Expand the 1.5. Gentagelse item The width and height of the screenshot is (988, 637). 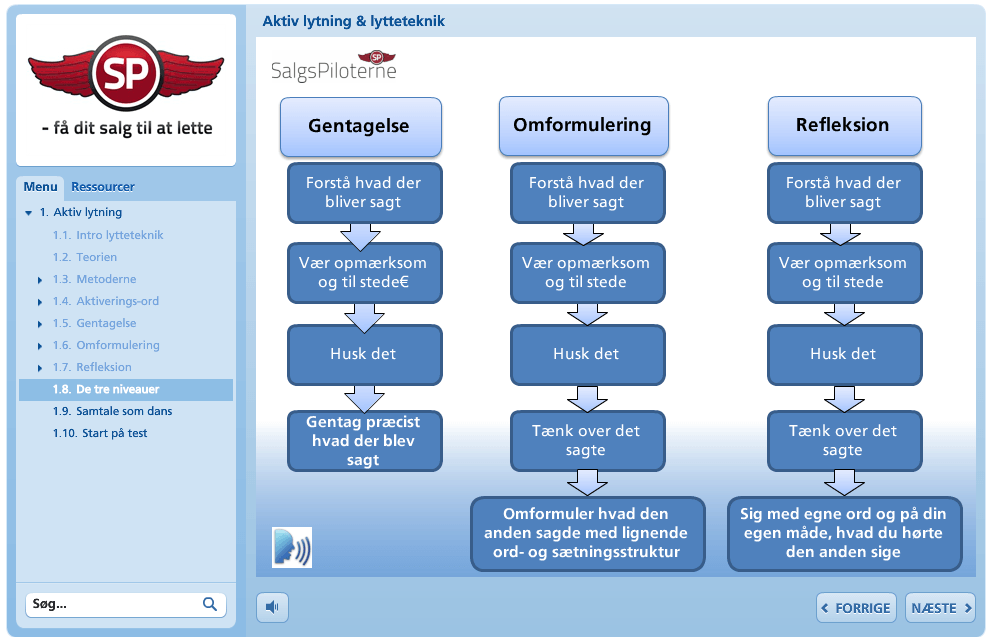[40, 324]
